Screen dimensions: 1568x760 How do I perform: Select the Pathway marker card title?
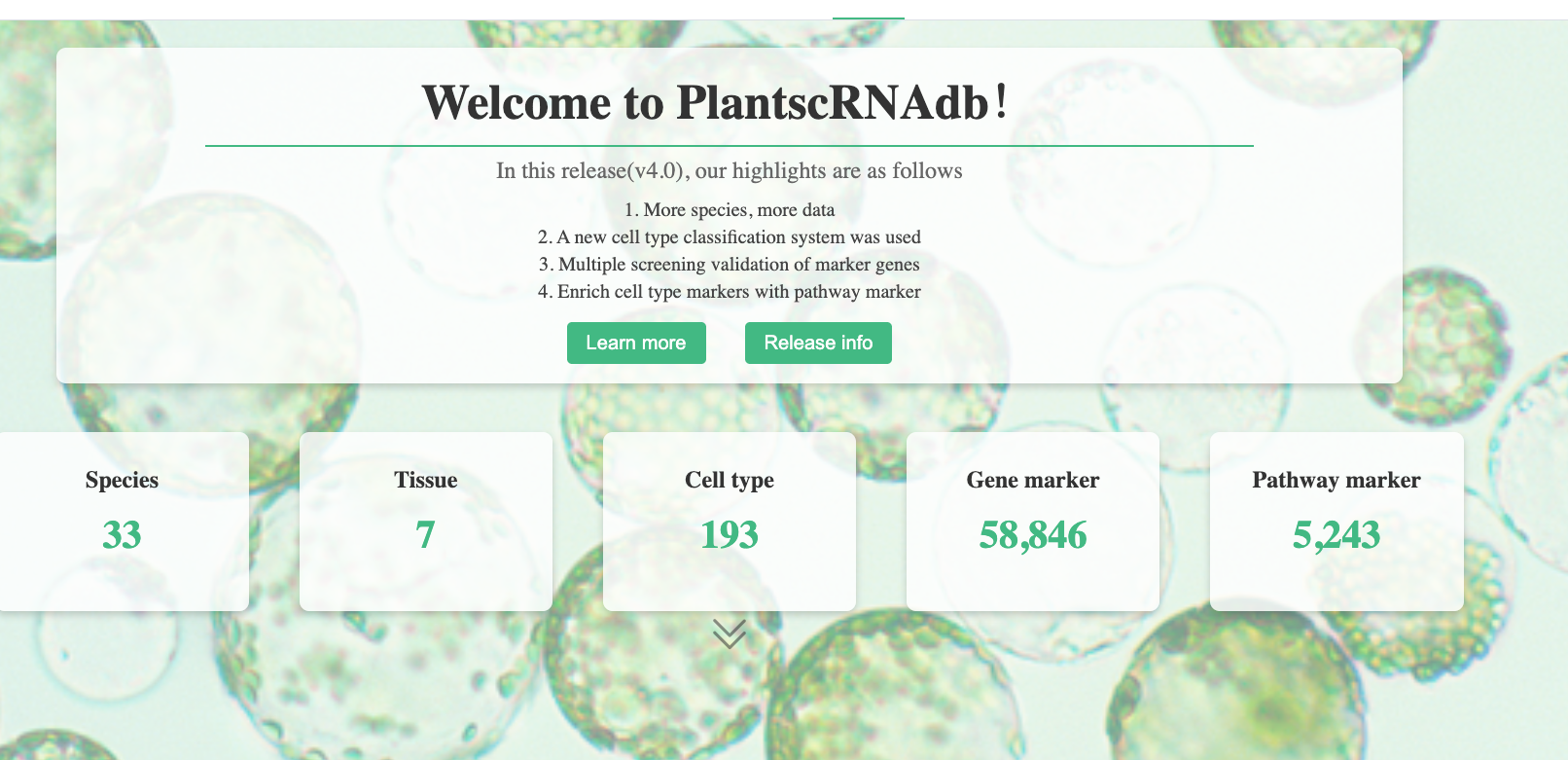tap(1336, 480)
